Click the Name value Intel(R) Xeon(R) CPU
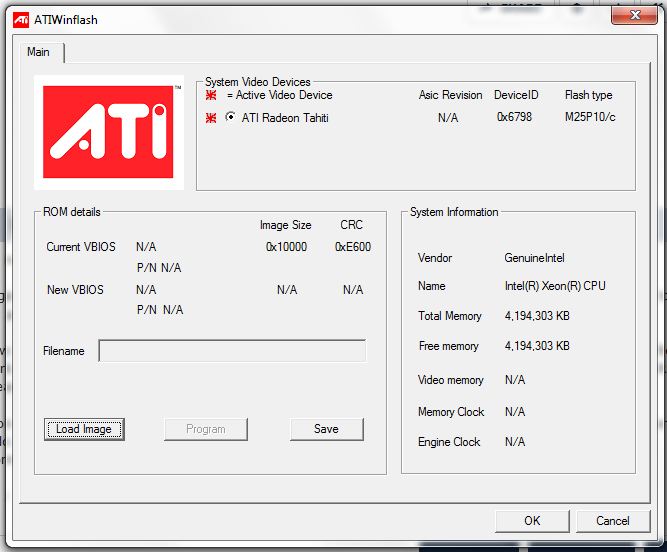 pyautogui.click(x=555, y=286)
